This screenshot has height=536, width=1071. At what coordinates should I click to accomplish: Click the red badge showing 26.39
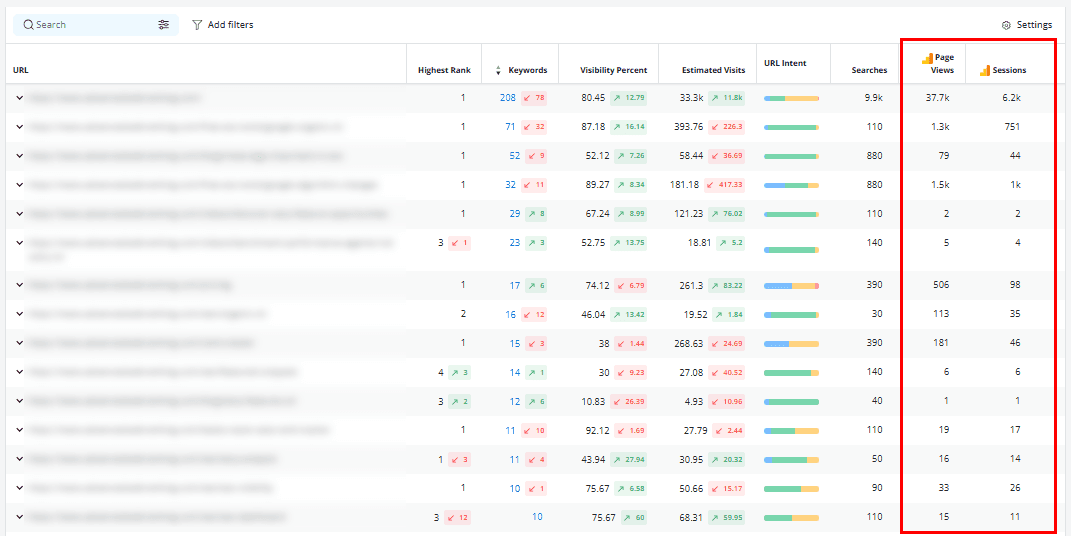click(628, 401)
